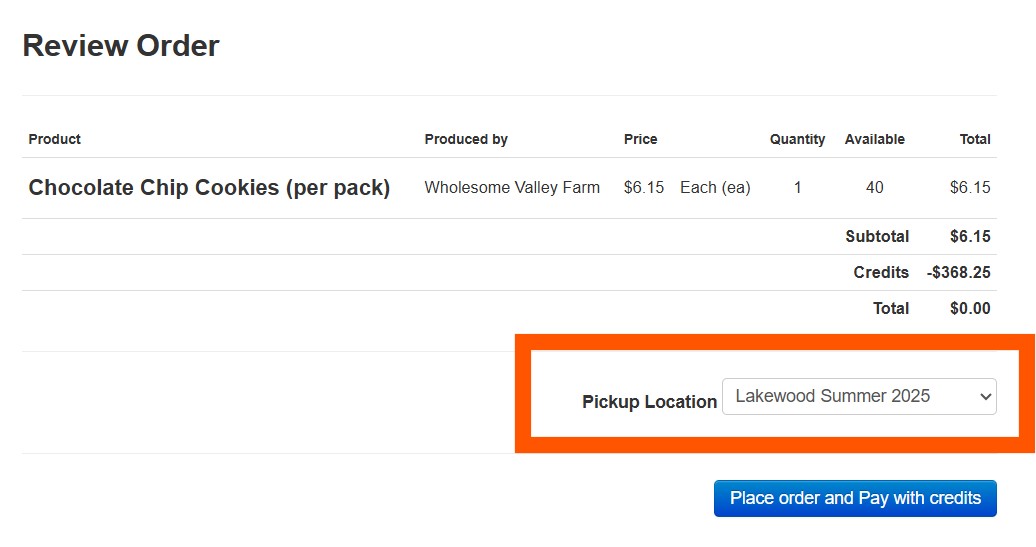
Task: Click the Credits label
Action: pyautogui.click(x=881, y=272)
